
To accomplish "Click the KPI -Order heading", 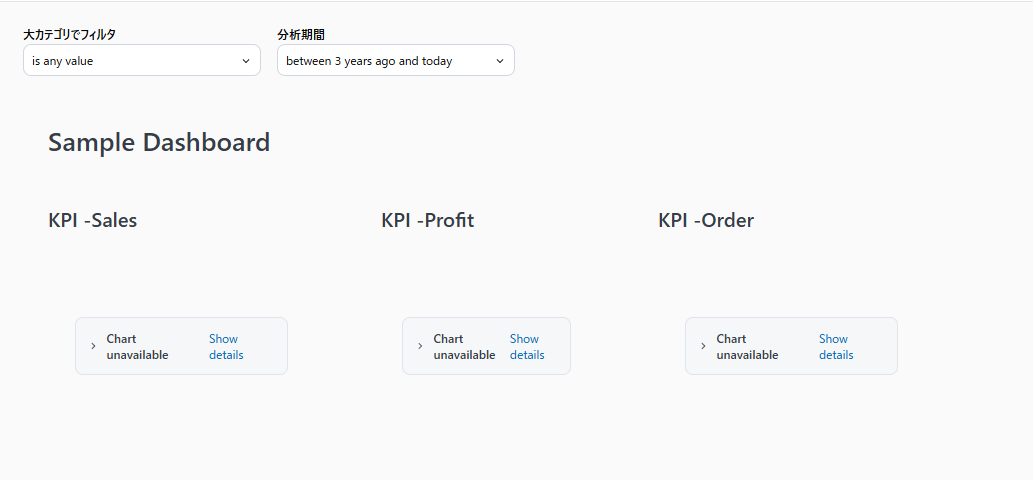I will coord(706,220).
